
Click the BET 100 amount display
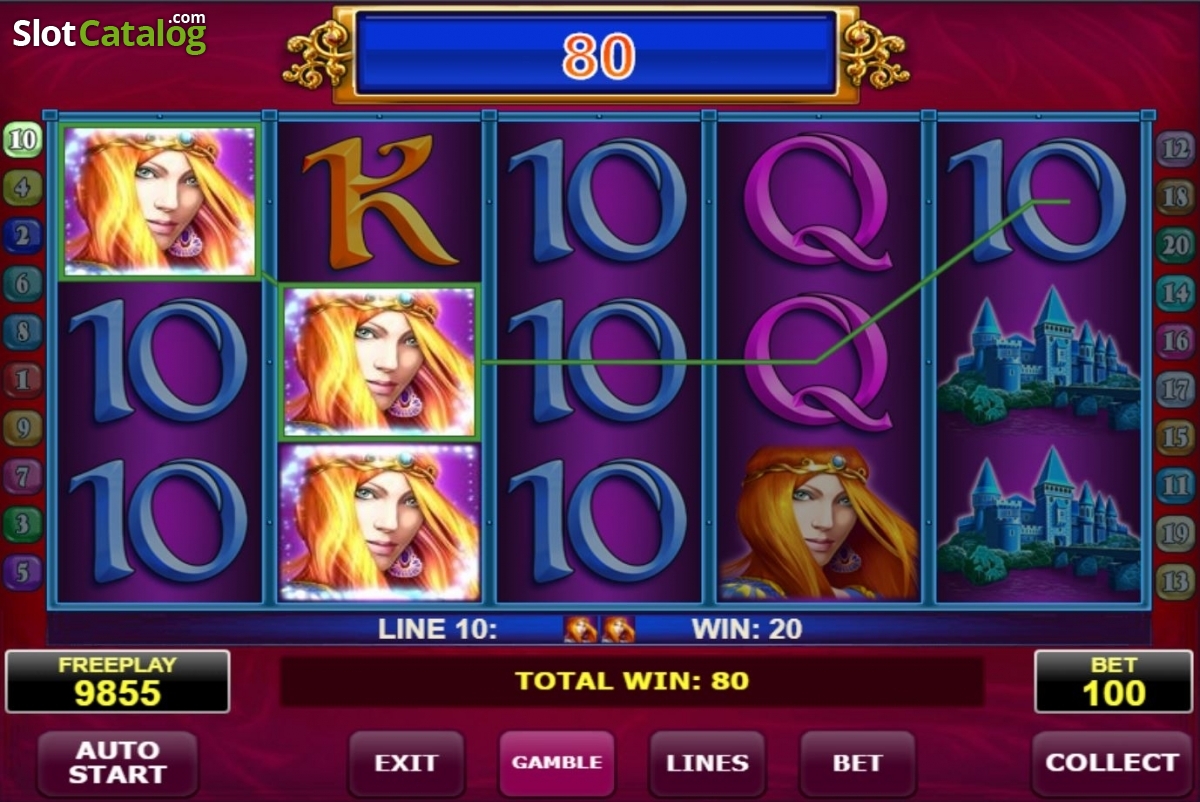coord(1113,681)
